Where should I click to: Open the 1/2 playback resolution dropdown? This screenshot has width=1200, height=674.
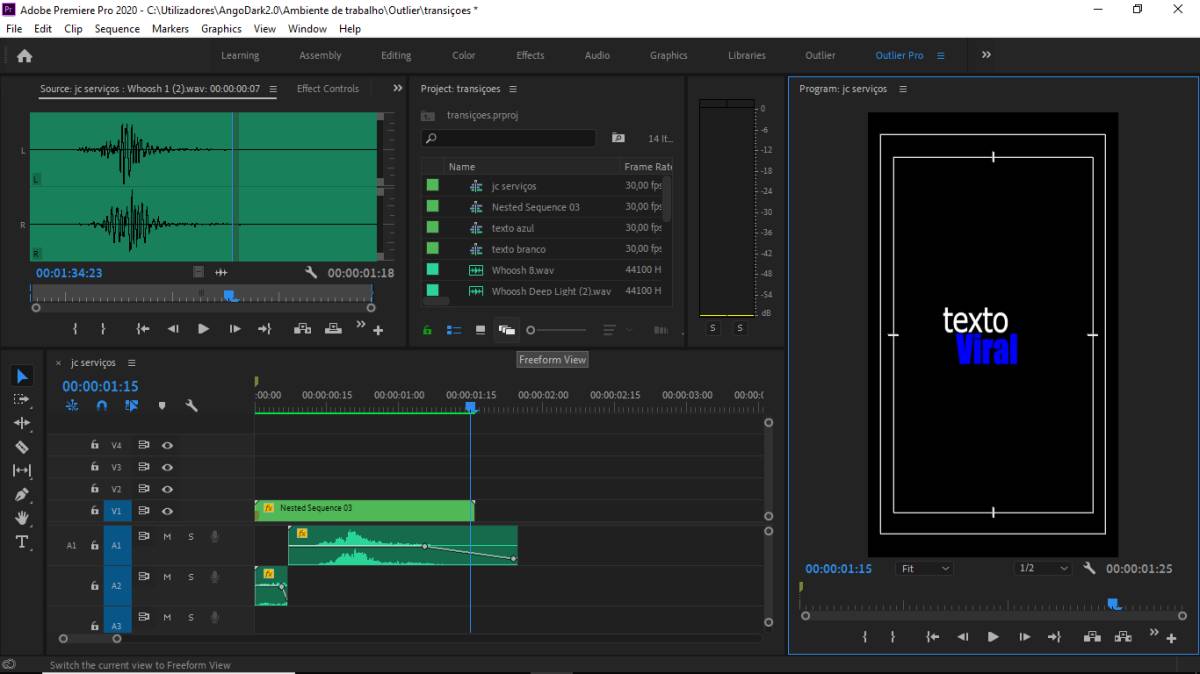pyautogui.click(x=1041, y=568)
